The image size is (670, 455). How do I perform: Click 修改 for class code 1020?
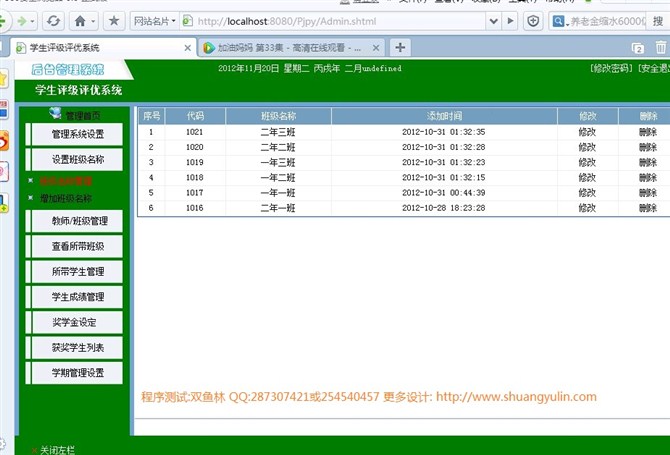587,147
